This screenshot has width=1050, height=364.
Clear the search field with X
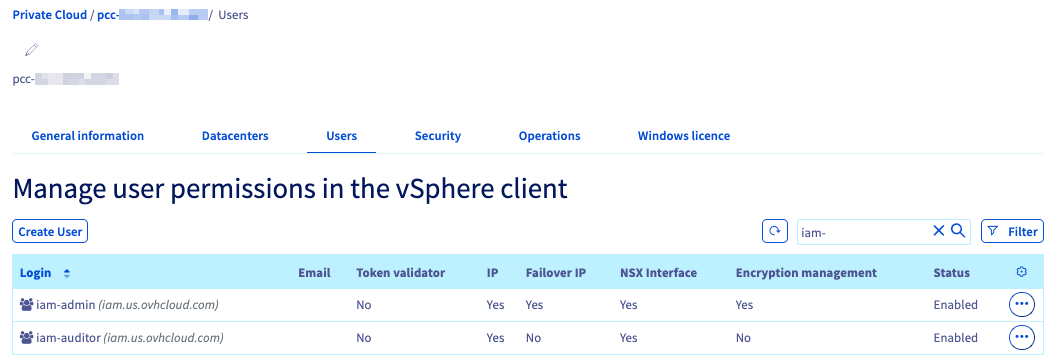click(x=939, y=231)
